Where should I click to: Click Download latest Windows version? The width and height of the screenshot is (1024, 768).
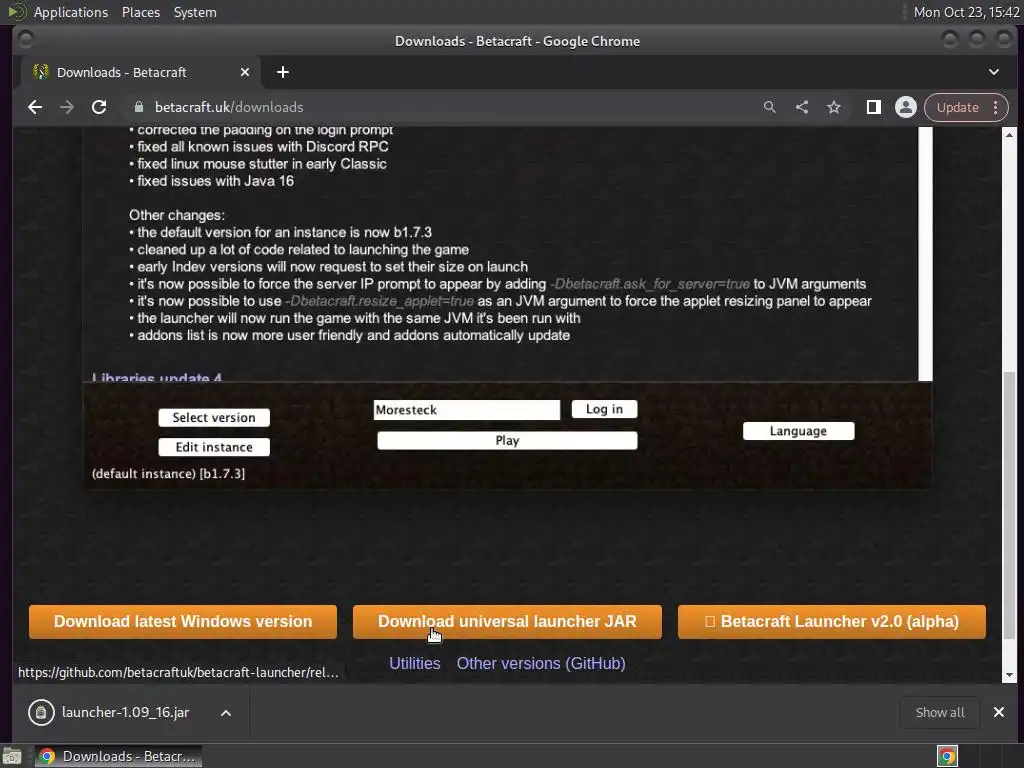click(183, 622)
